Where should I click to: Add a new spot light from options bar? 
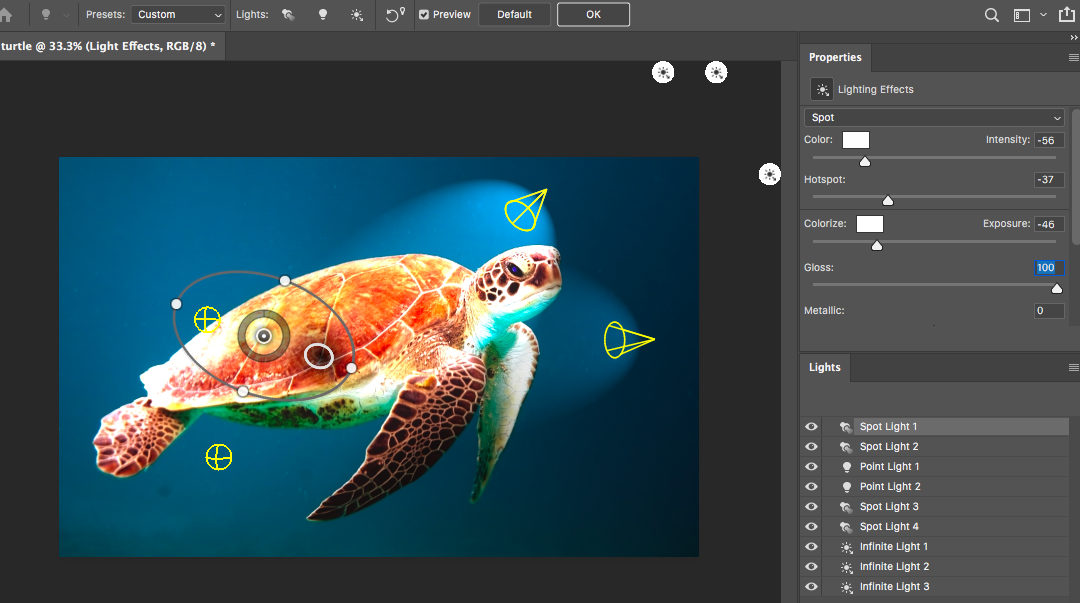[288, 14]
